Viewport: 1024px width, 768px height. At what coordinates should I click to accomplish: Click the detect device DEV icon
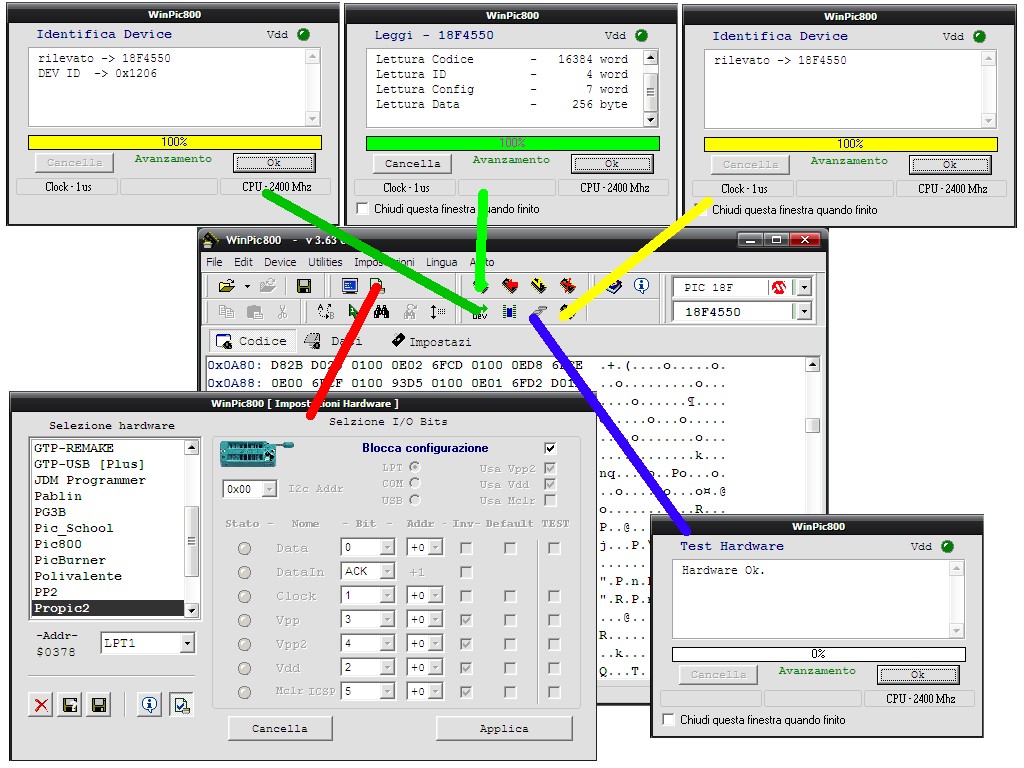coord(480,313)
